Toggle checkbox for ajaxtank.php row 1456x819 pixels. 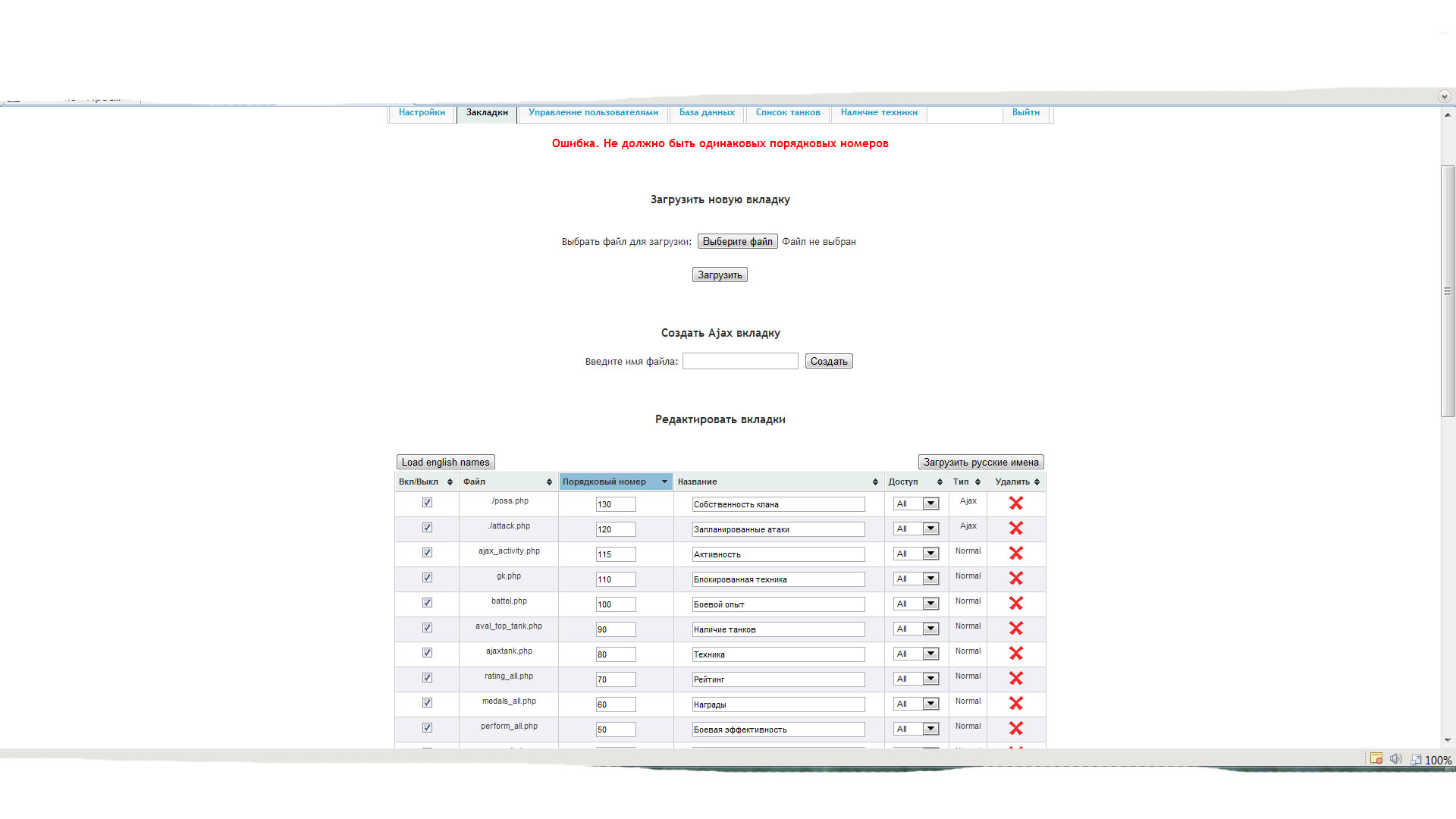click(427, 653)
